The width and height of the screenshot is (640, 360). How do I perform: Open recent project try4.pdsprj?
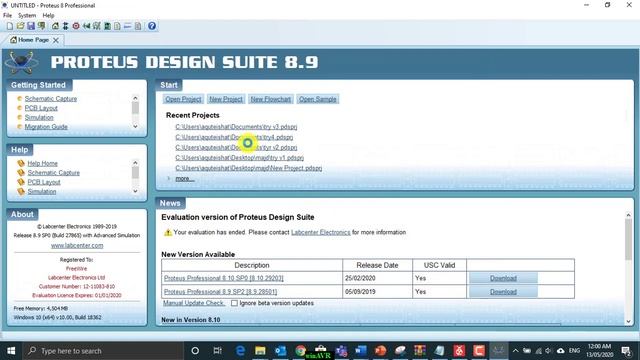pos(234,137)
